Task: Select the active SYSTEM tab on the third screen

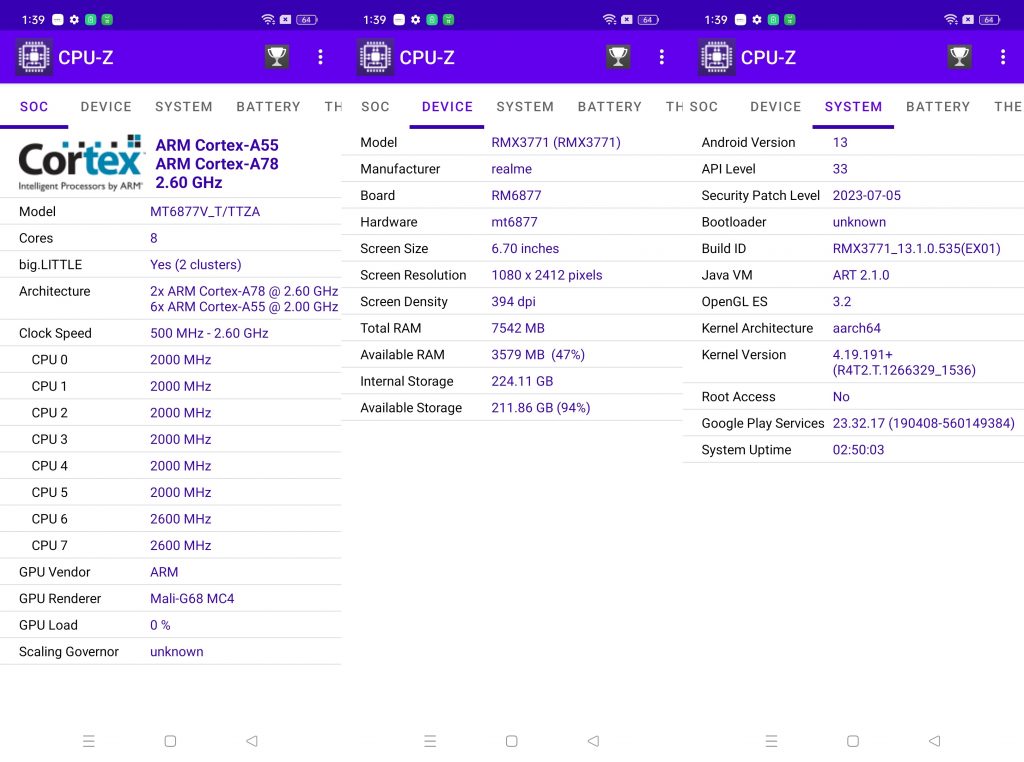Action: coord(853,106)
